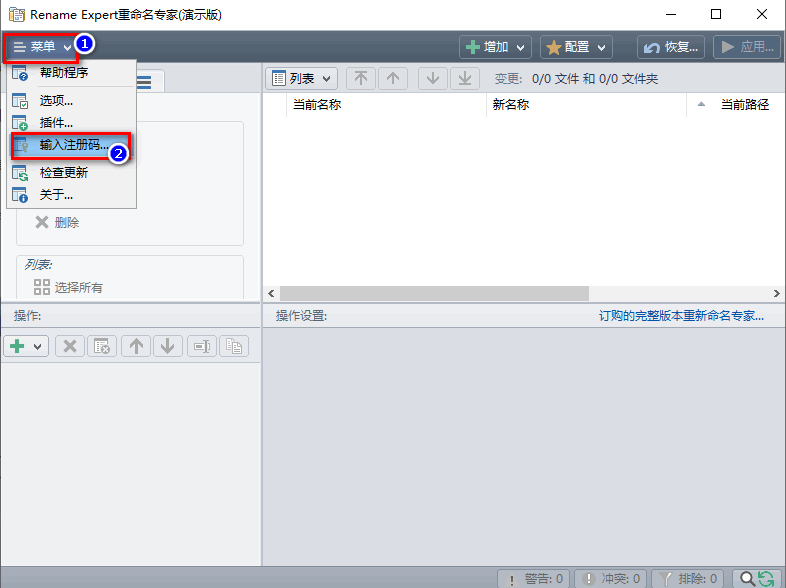Click duplicate action icon

[234, 346]
